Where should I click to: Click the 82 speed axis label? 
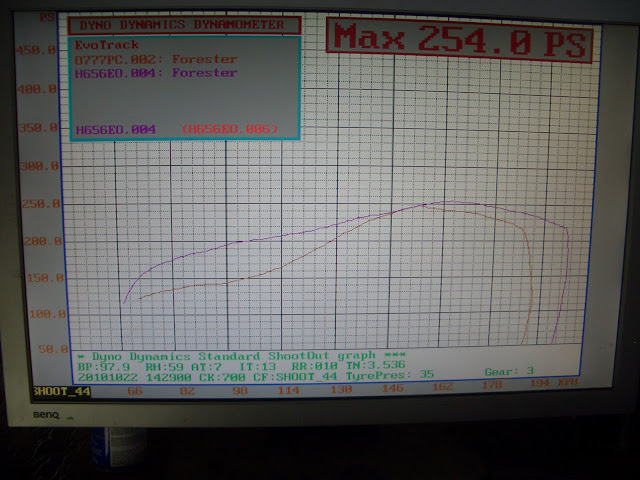(x=187, y=391)
